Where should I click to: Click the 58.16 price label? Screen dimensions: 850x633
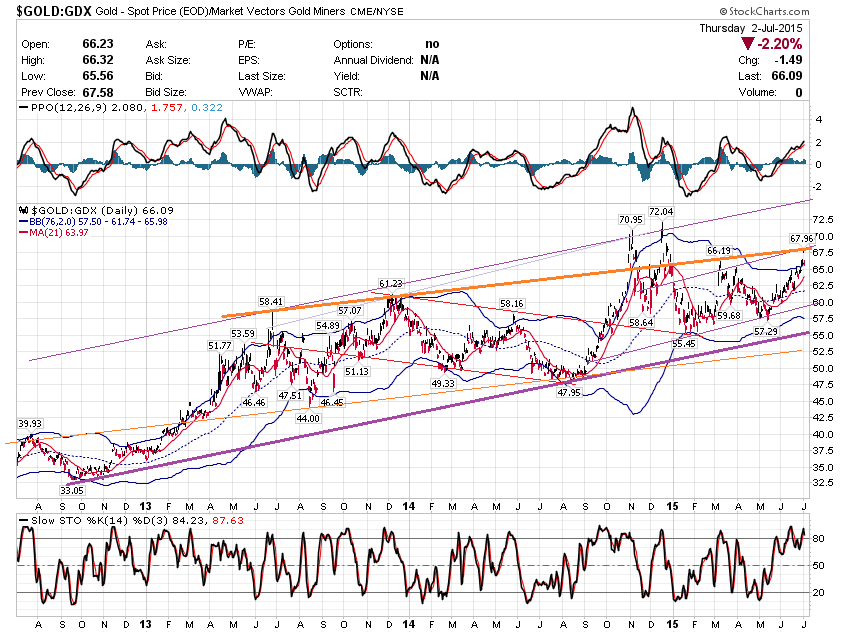coord(512,303)
